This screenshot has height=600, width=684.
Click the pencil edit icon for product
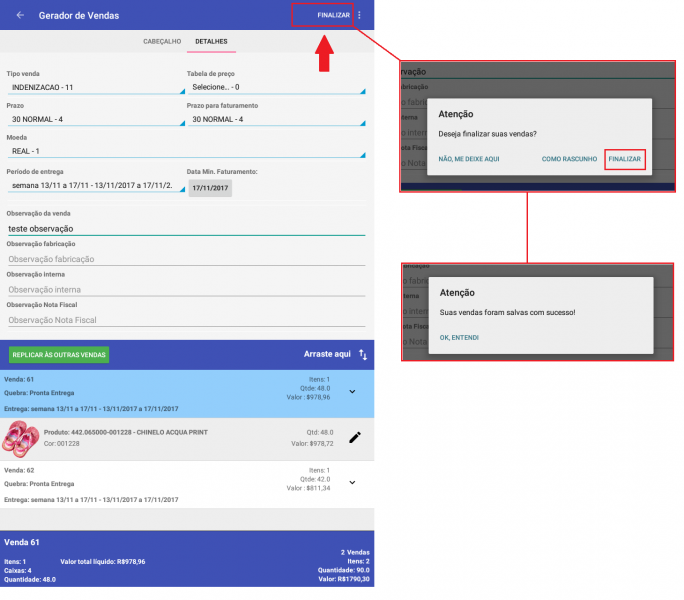coord(354,437)
